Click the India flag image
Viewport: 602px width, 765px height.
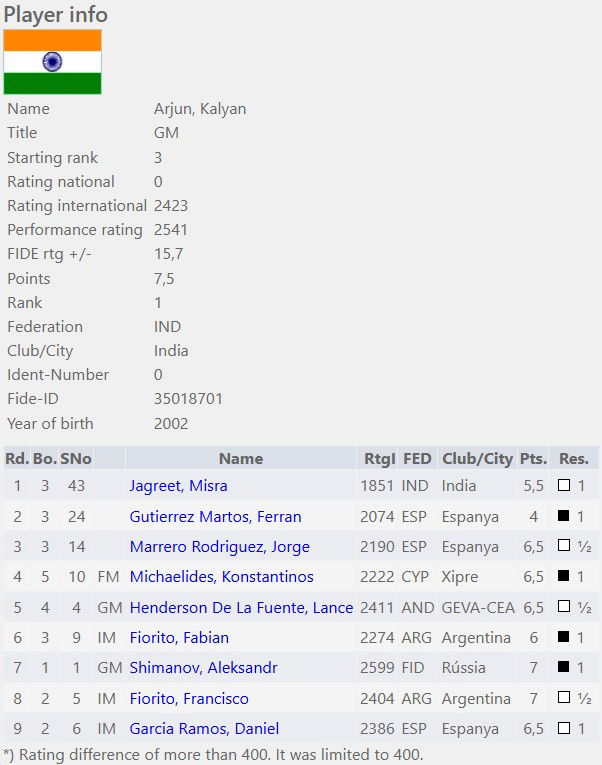pos(52,61)
